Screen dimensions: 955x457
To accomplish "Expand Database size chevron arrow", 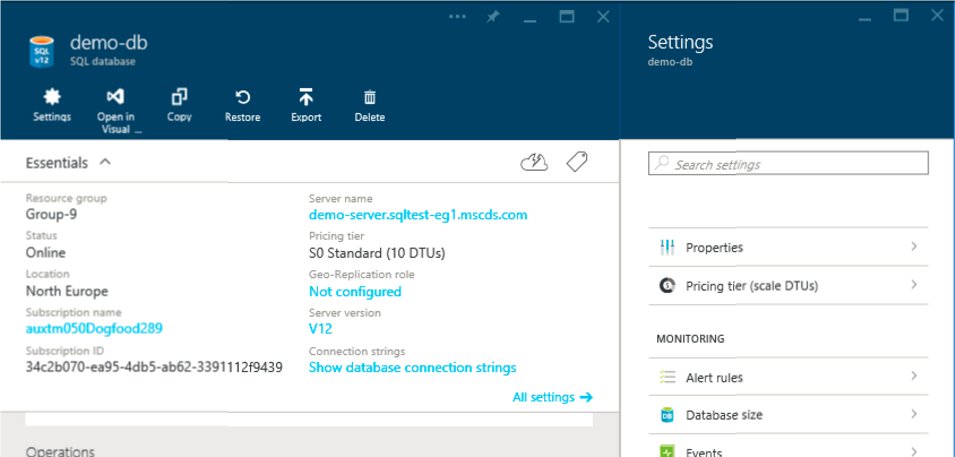I will pos(914,414).
